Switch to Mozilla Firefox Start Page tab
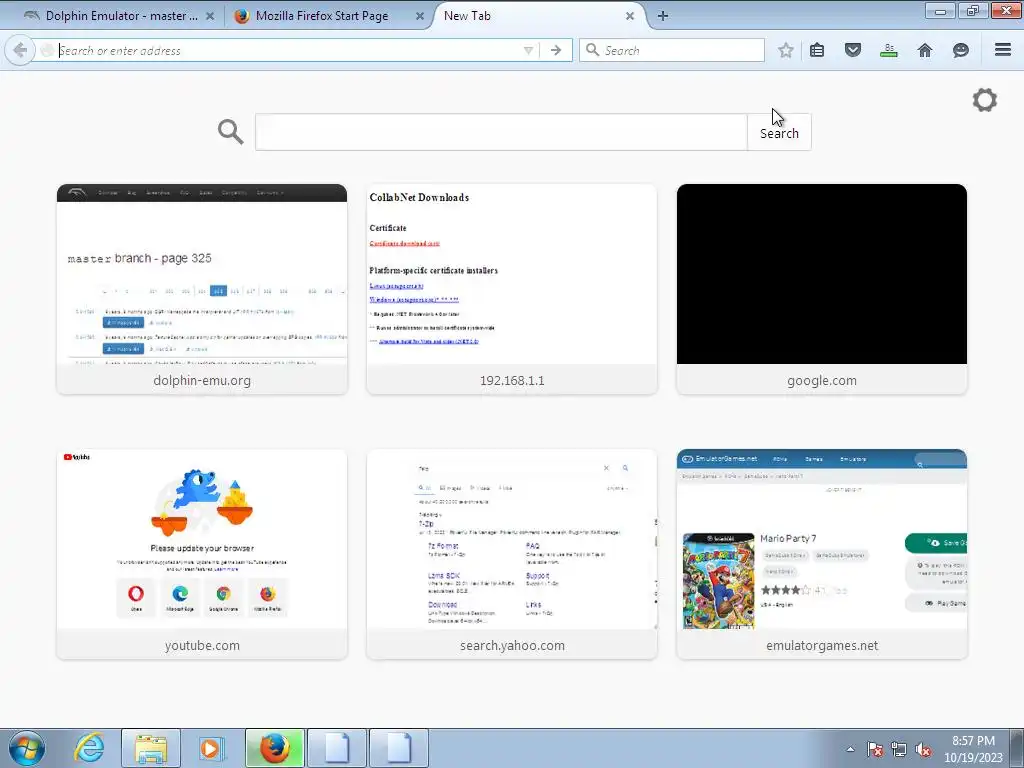The width and height of the screenshot is (1024, 768). pos(321,16)
